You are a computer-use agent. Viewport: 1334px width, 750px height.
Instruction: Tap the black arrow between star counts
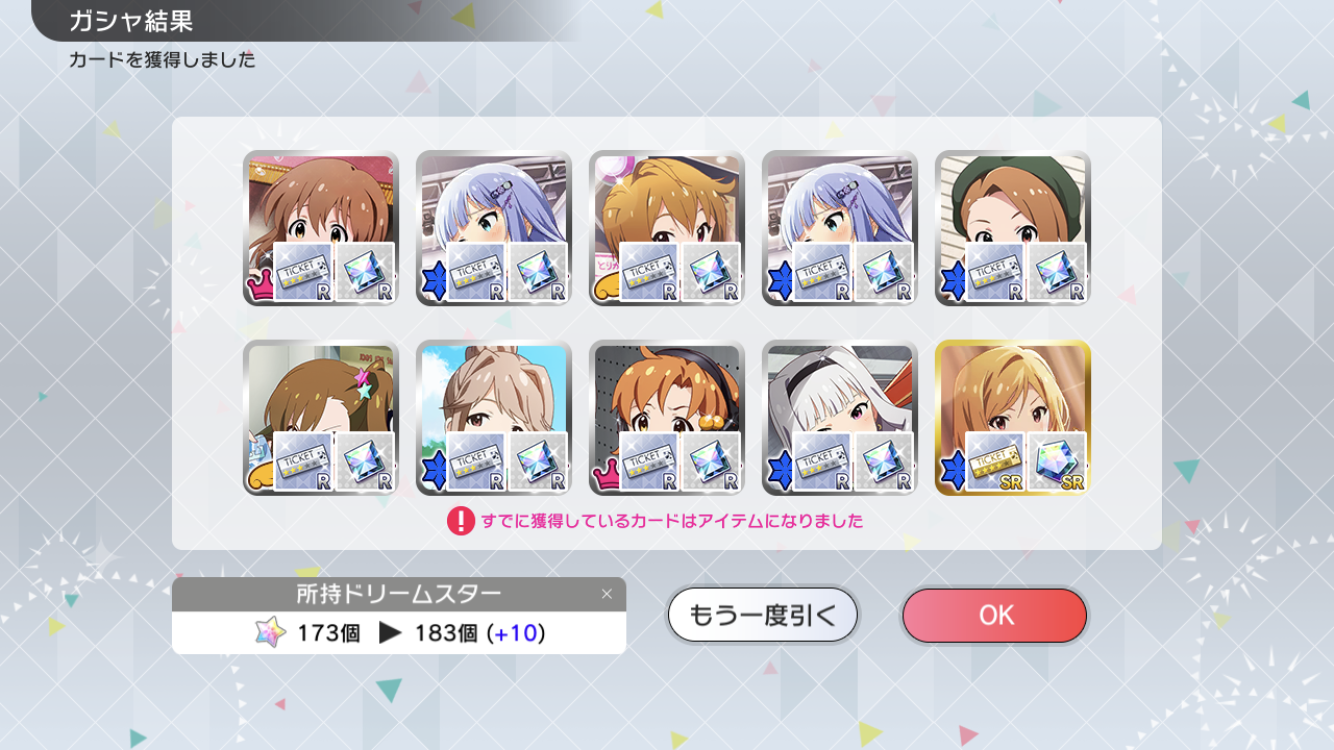tap(390, 633)
